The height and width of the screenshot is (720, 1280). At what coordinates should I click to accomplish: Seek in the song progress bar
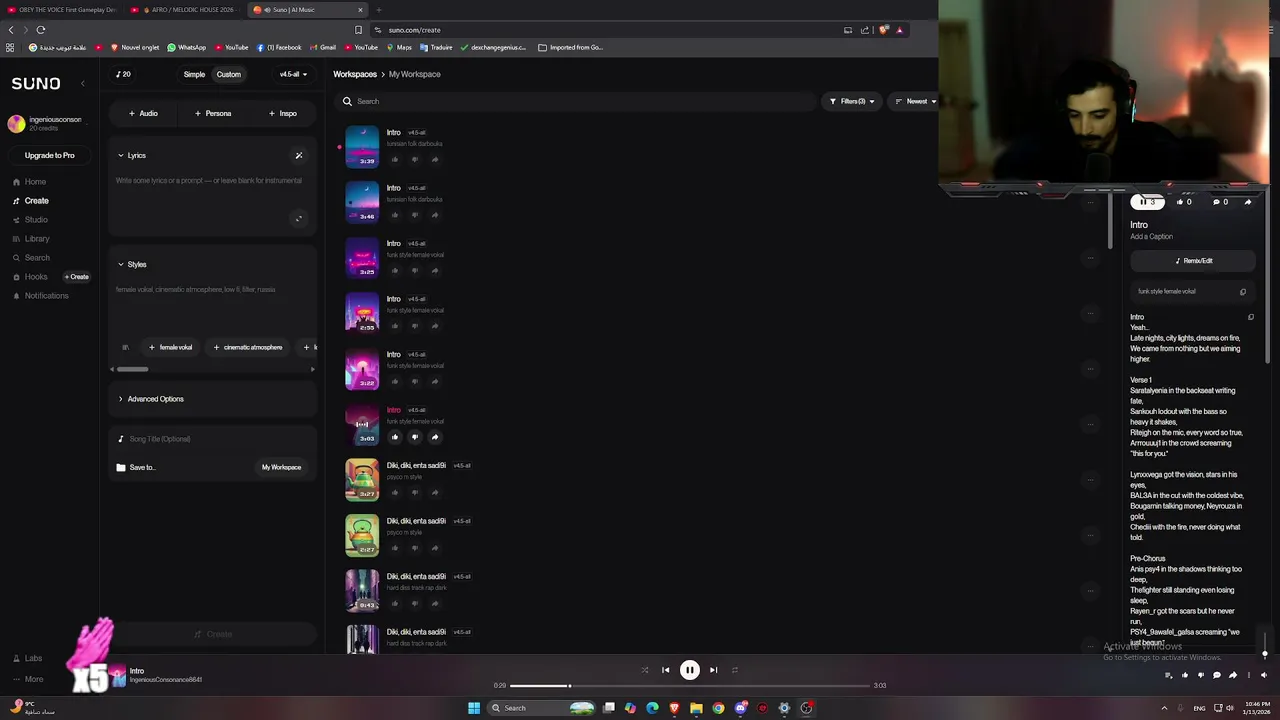(x=690, y=686)
